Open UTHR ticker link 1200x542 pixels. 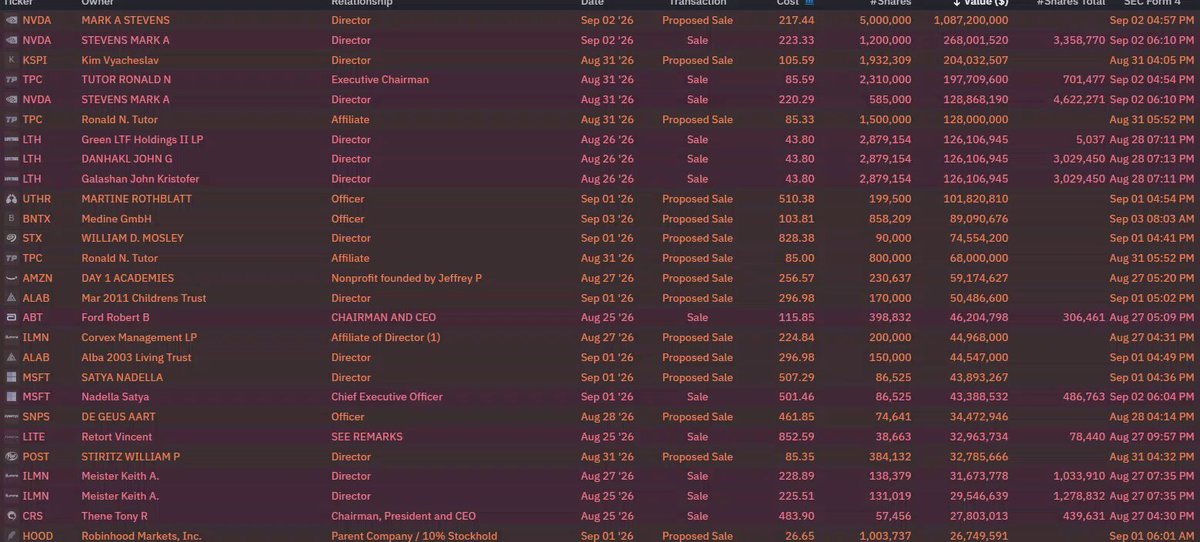click(x=37, y=199)
